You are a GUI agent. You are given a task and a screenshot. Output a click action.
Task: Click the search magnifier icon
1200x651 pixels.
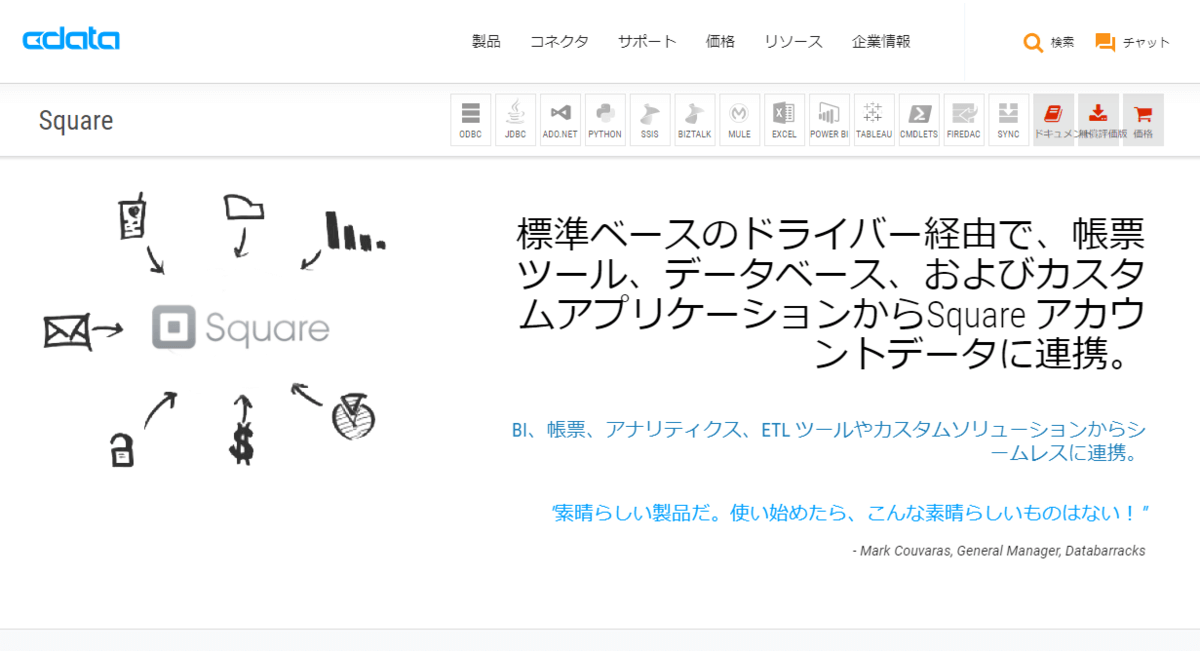click(1033, 42)
